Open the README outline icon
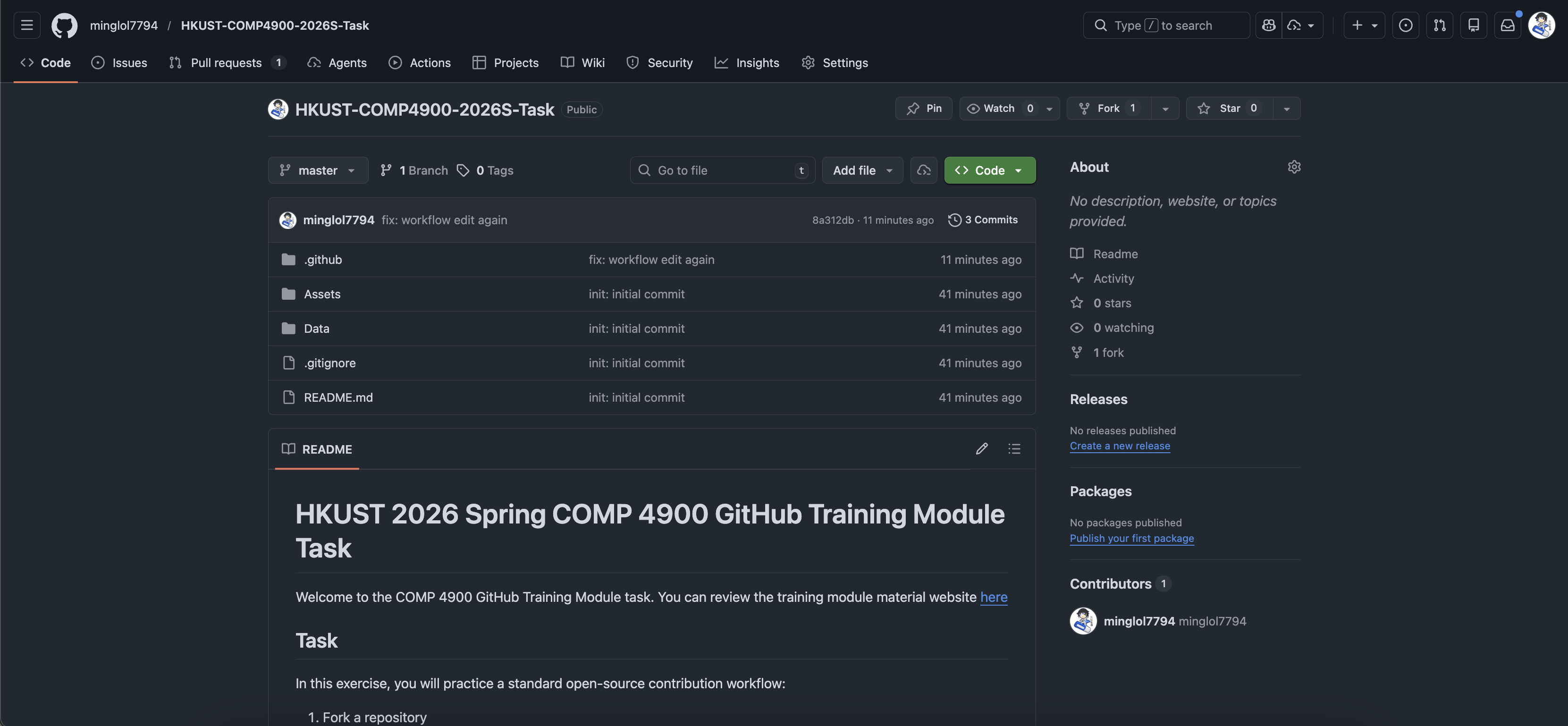Viewport: 1568px width, 726px height. [x=1014, y=448]
